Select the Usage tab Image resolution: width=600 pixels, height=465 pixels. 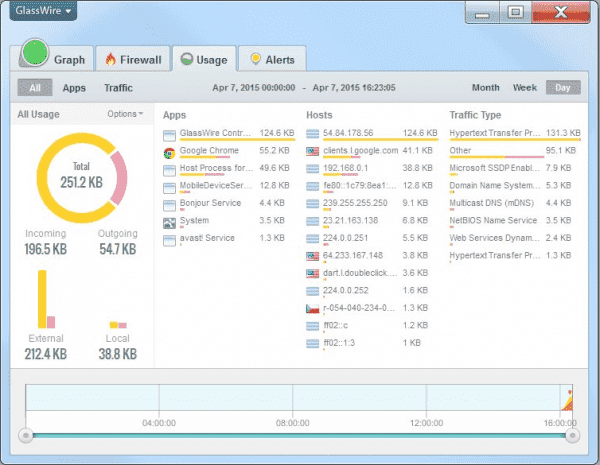[x=204, y=59]
